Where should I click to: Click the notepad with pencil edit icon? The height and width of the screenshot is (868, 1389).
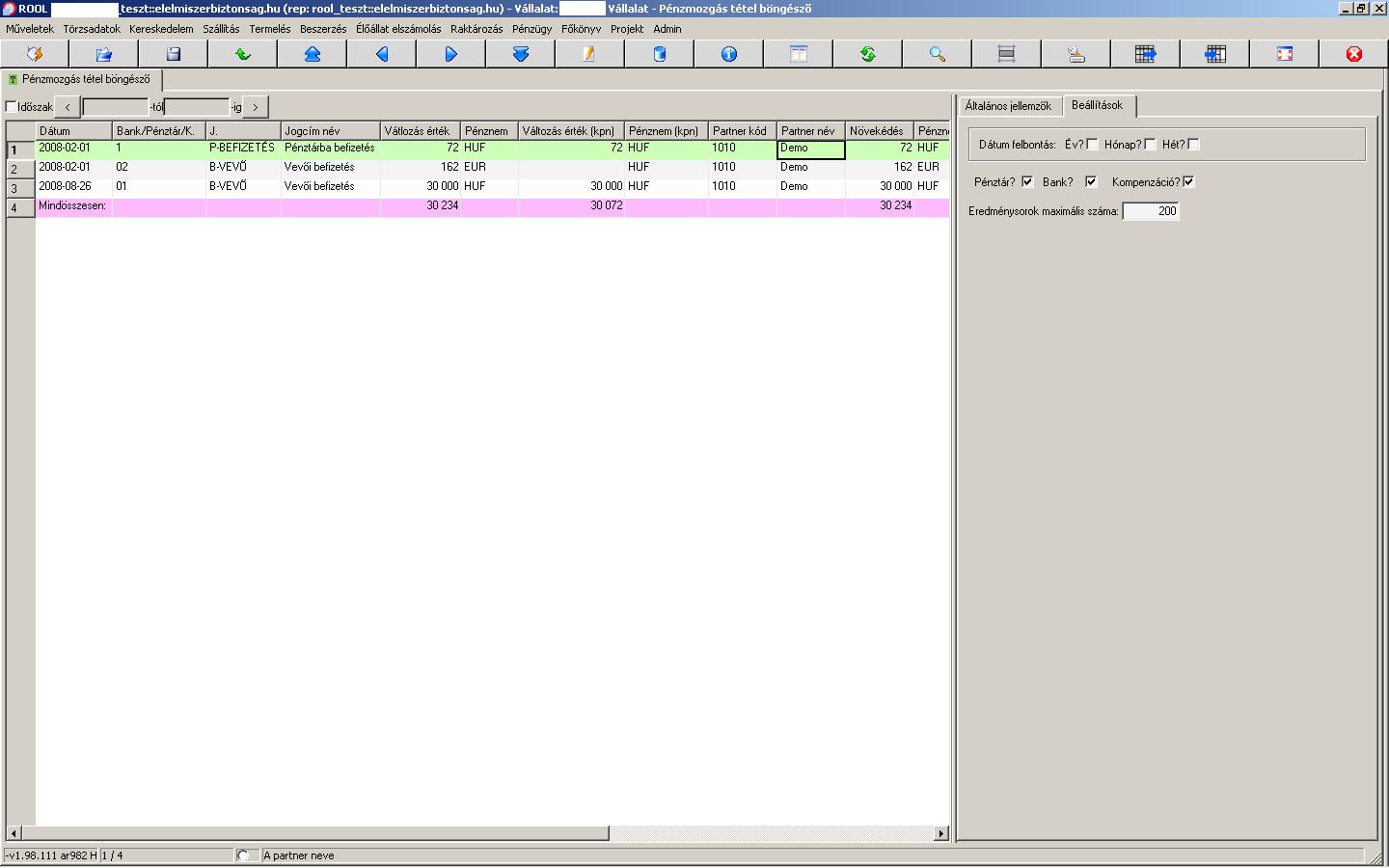(590, 54)
